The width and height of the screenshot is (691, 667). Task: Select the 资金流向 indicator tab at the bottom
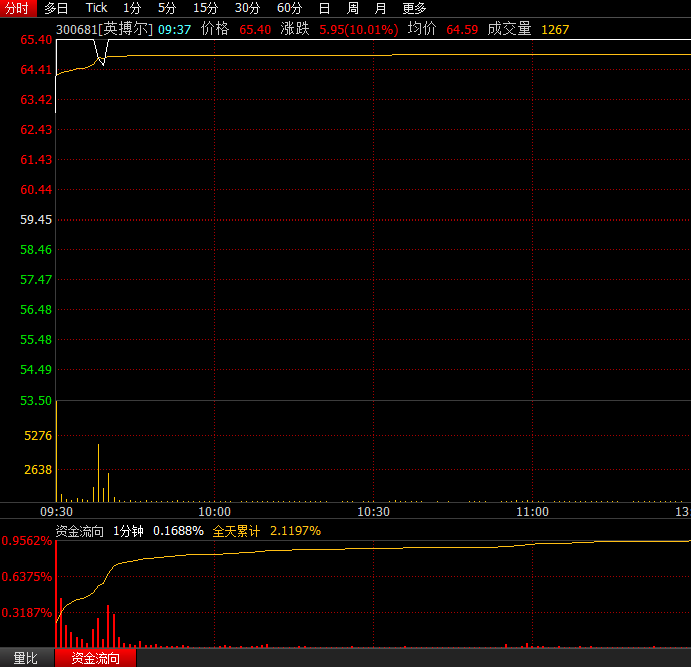[96, 658]
